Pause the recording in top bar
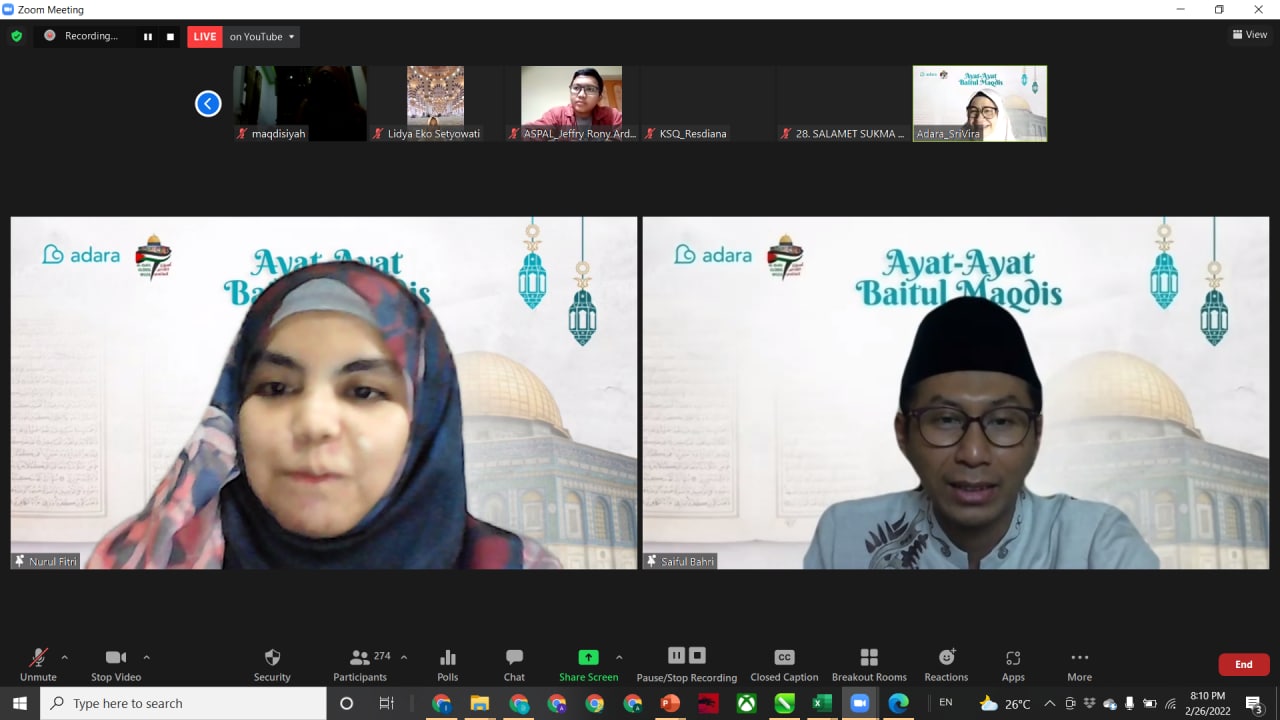Screen dimensions: 1280x720 tap(148, 37)
